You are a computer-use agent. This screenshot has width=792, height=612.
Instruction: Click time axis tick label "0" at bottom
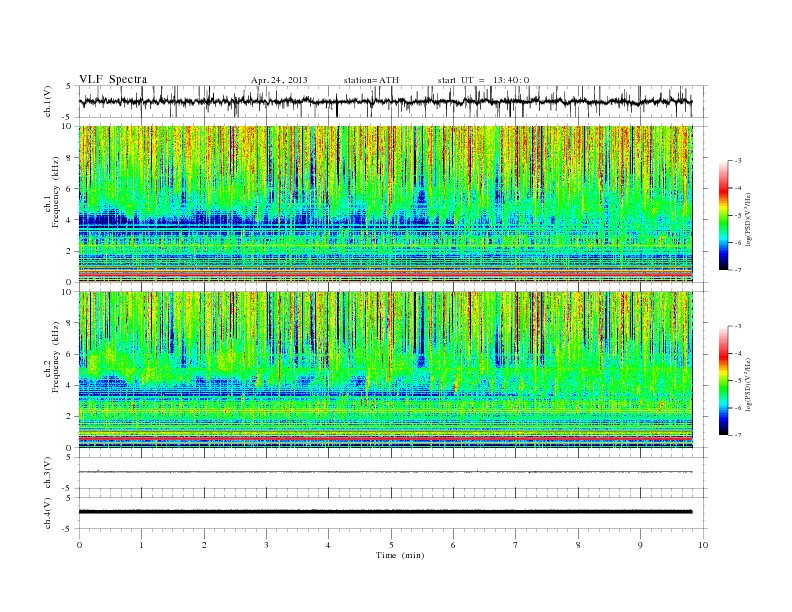(79, 545)
